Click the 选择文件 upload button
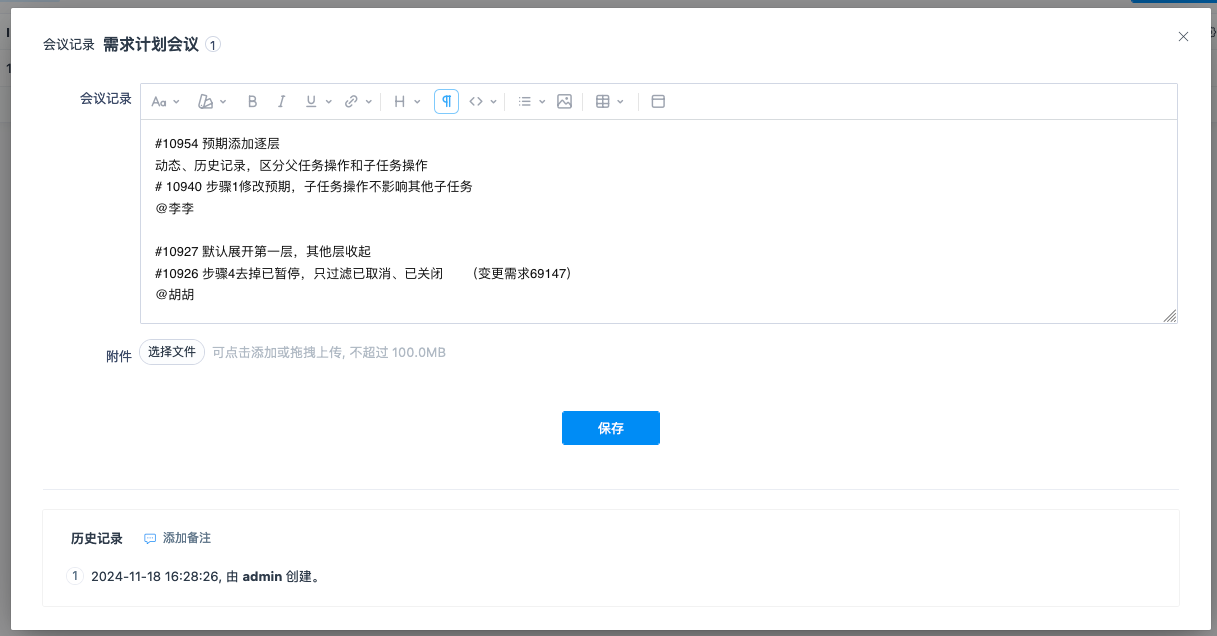 coord(172,352)
